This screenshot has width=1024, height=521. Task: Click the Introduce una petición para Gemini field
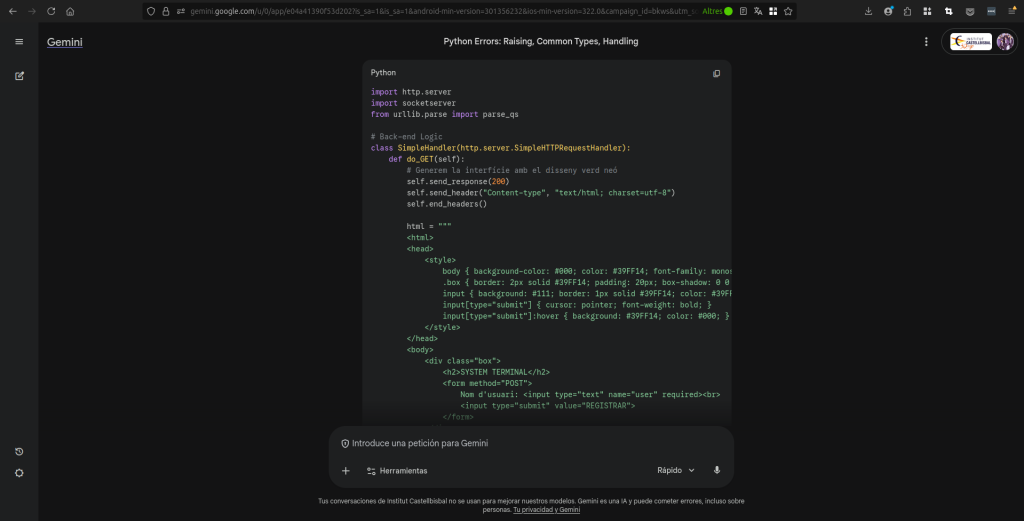[530, 443]
